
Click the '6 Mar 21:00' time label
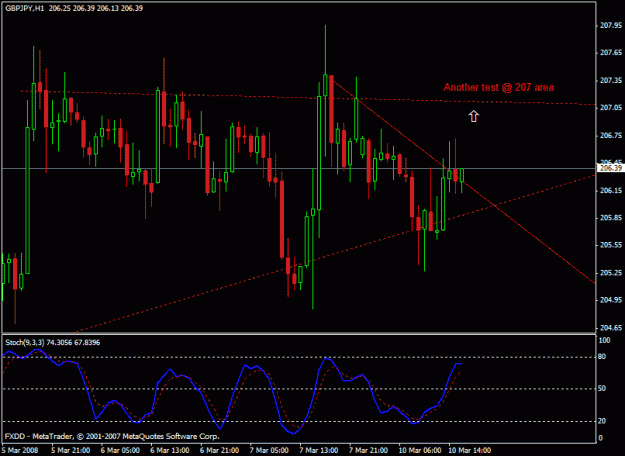[x=220, y=450]
